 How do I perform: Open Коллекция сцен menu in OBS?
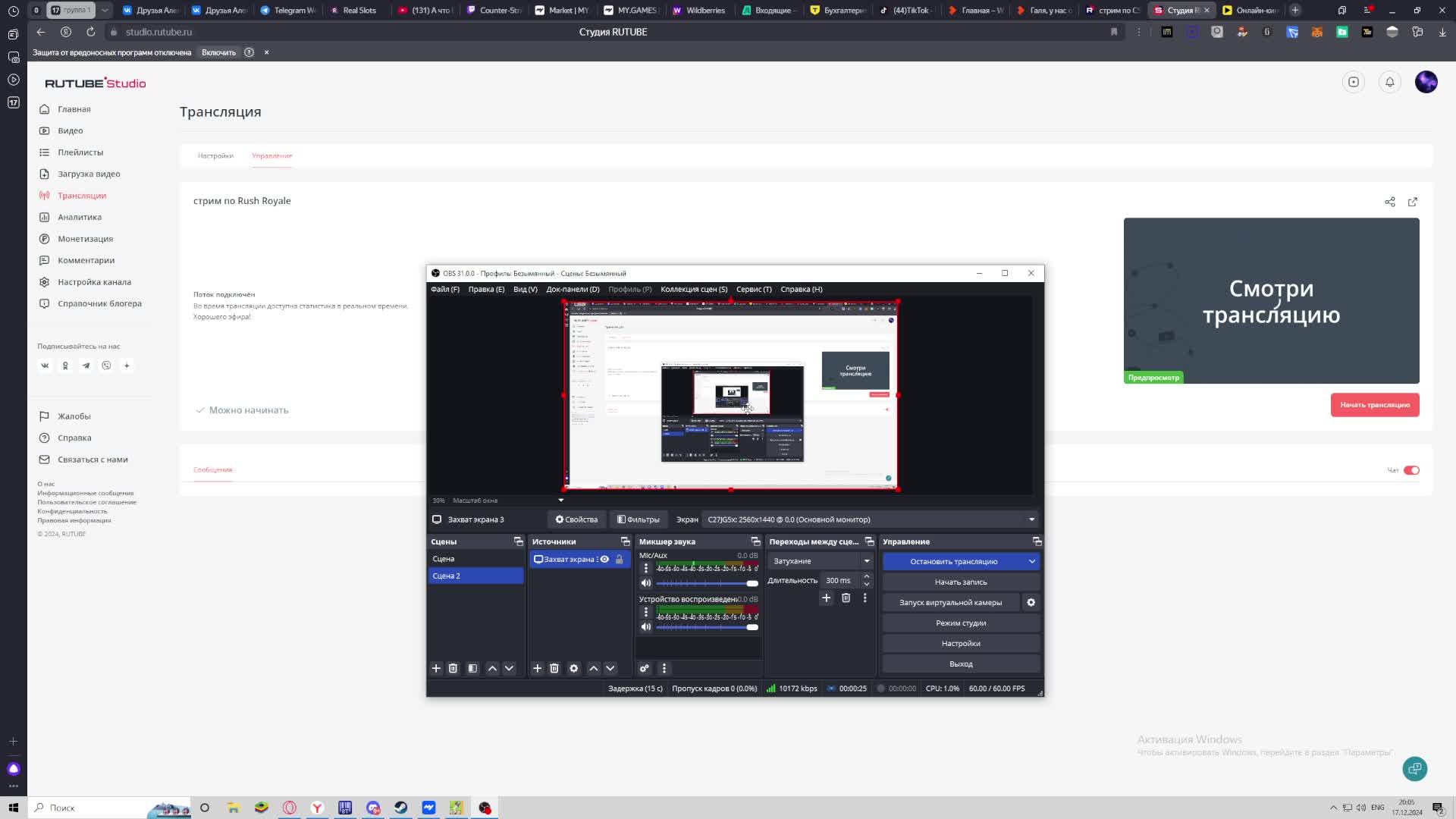coord(693,289)
